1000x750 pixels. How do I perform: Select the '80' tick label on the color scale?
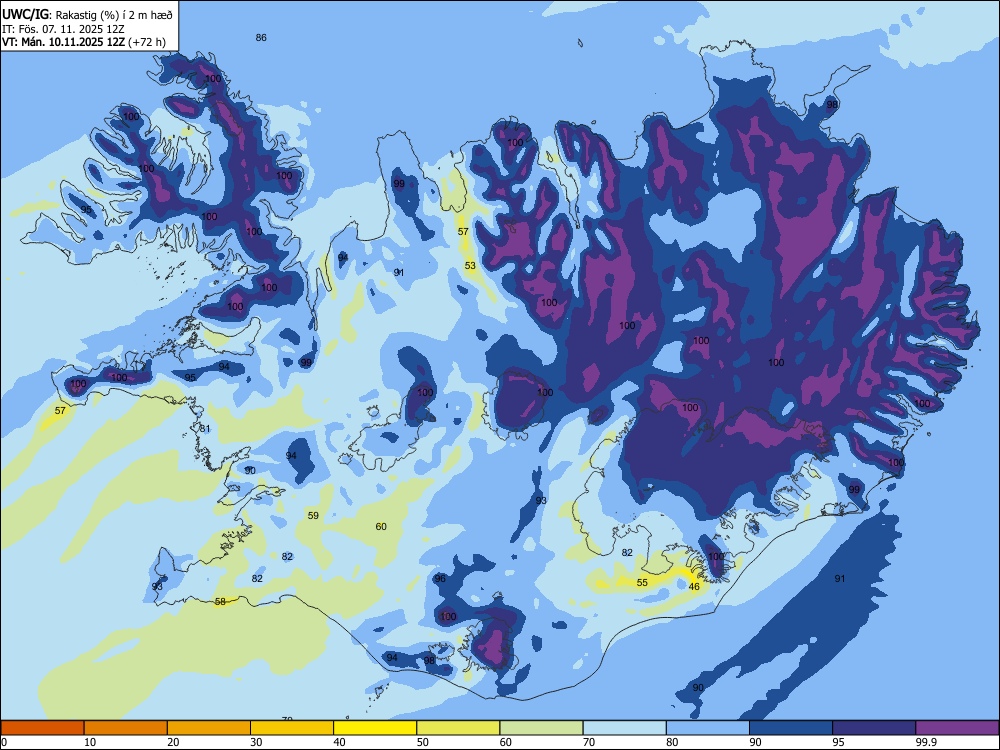(x=672, y=742)
